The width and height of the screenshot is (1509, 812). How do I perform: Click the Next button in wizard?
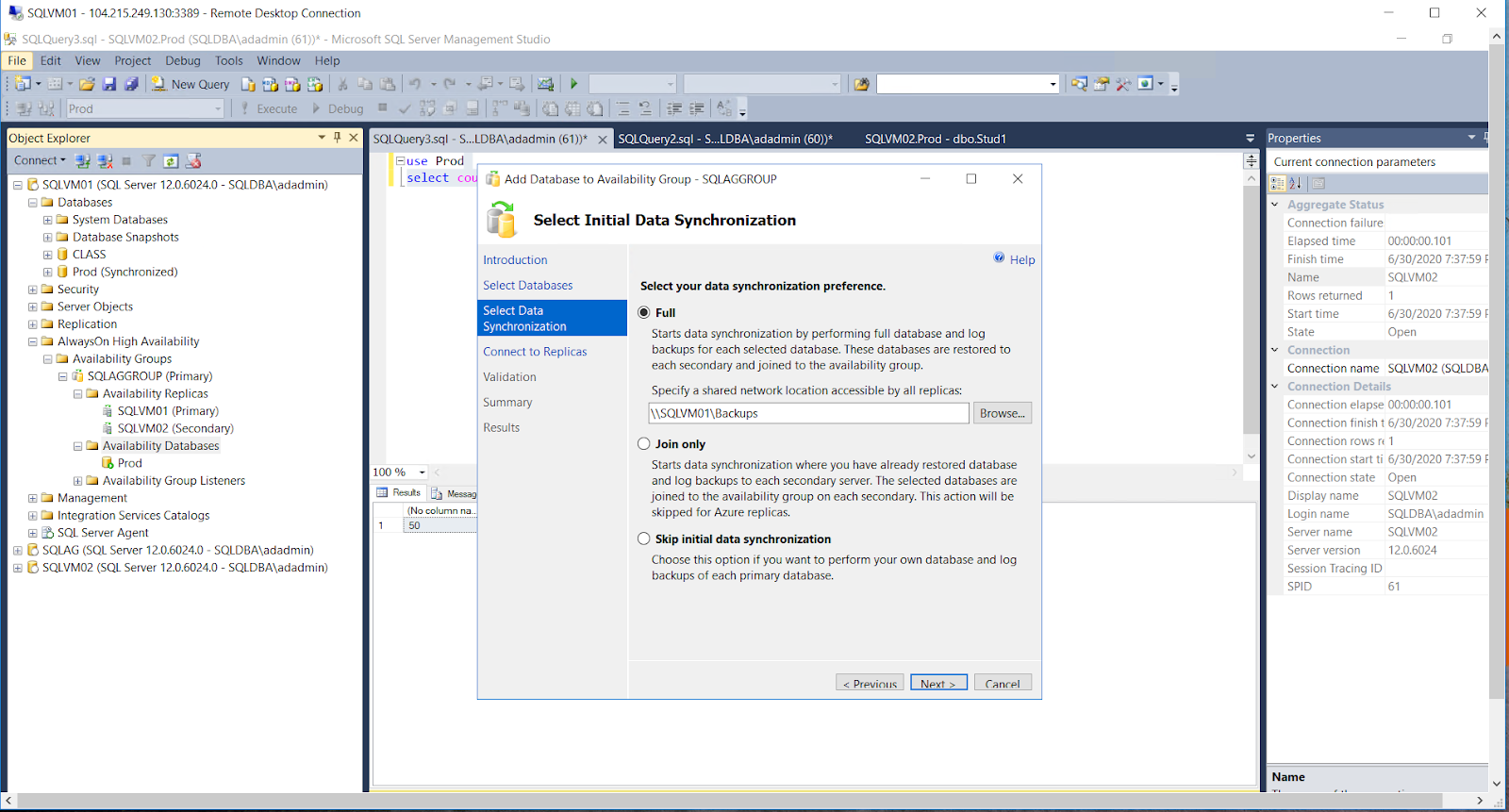click(938, 683)
